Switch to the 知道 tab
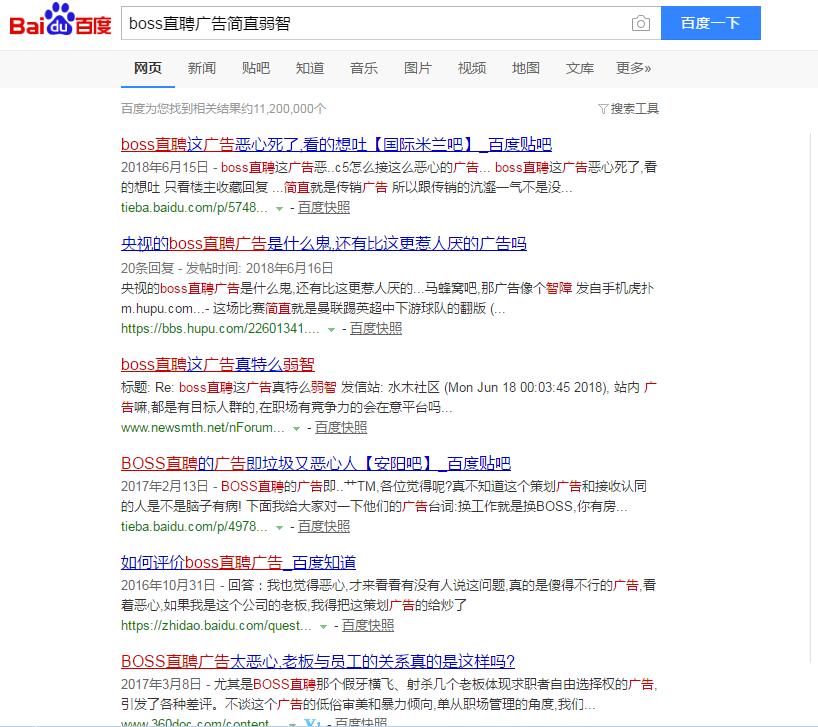818x727 pixels. point(310,68)
